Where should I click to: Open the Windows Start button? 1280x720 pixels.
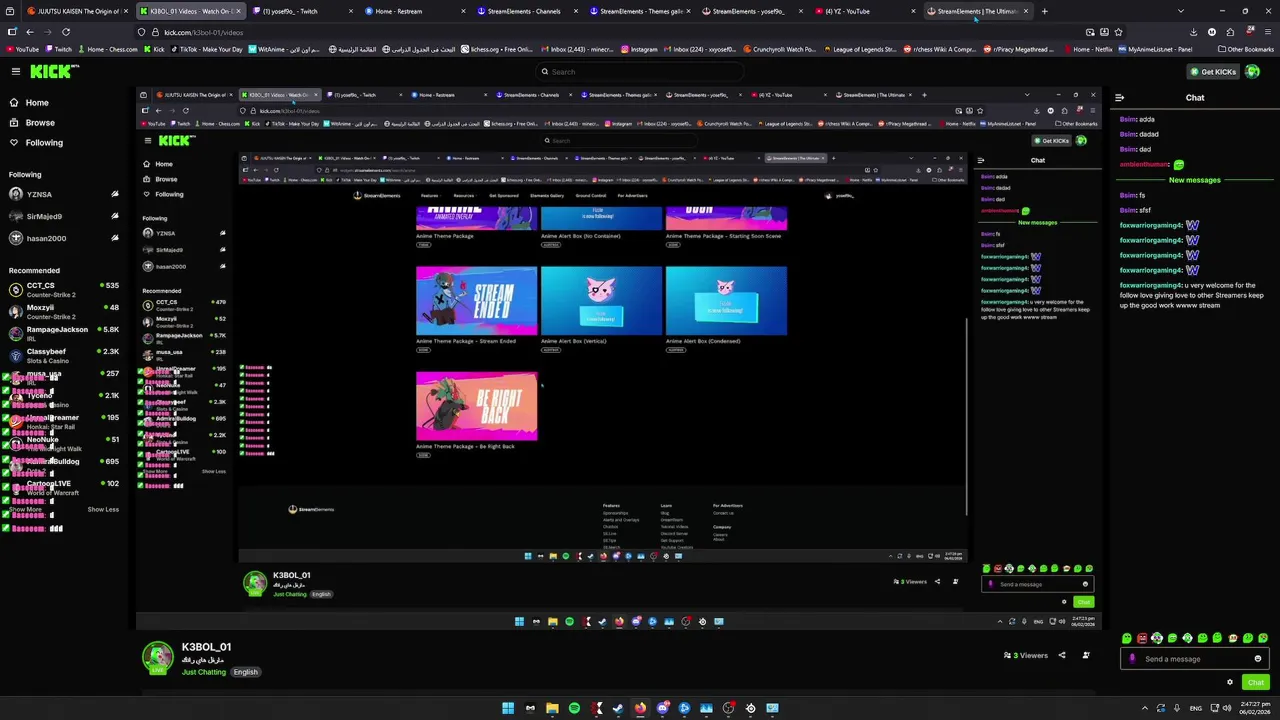coord(508,708)
